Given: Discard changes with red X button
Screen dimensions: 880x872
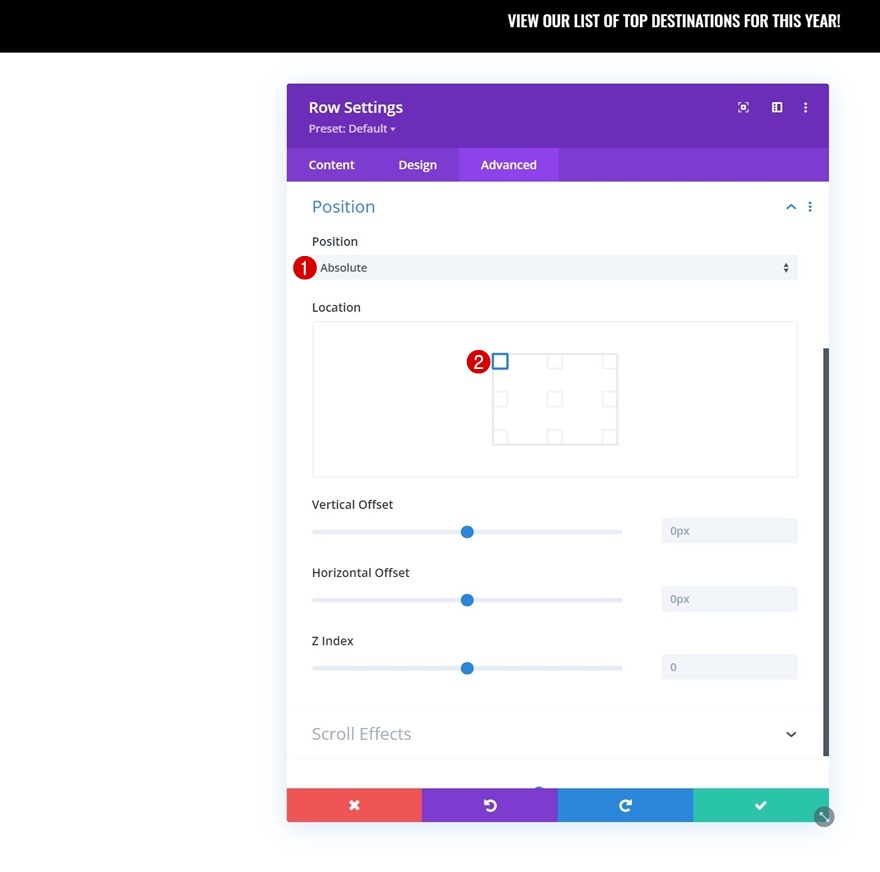Looking at the screenshot, I should point(354,805).
